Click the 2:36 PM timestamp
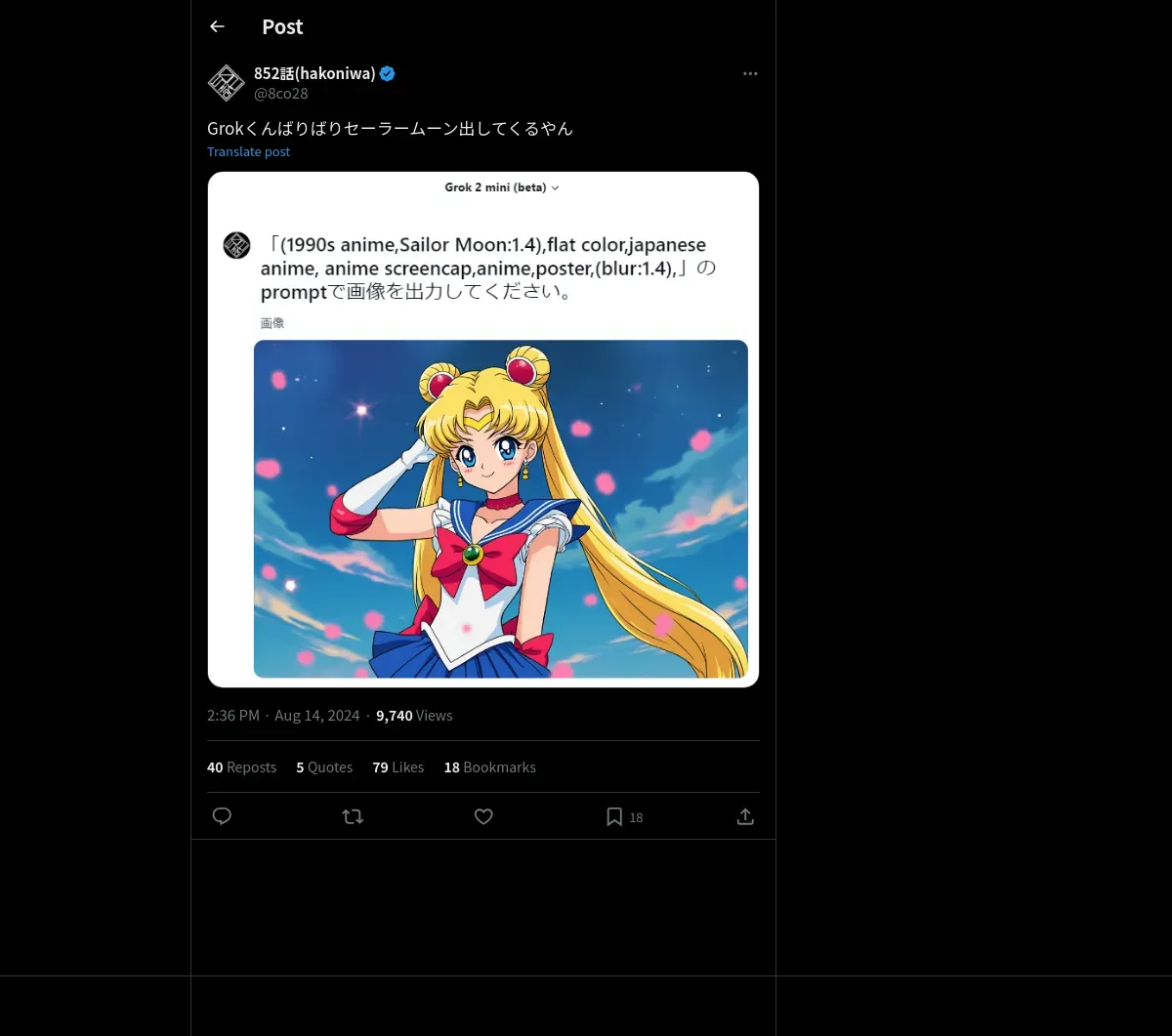This screenshot has width=1172, height=1036. point(233,716)
